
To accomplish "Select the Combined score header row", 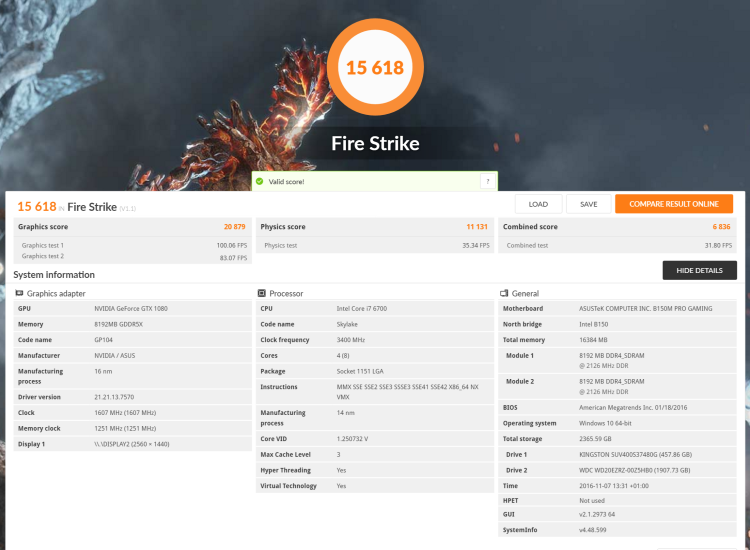I will pos(617,227).
